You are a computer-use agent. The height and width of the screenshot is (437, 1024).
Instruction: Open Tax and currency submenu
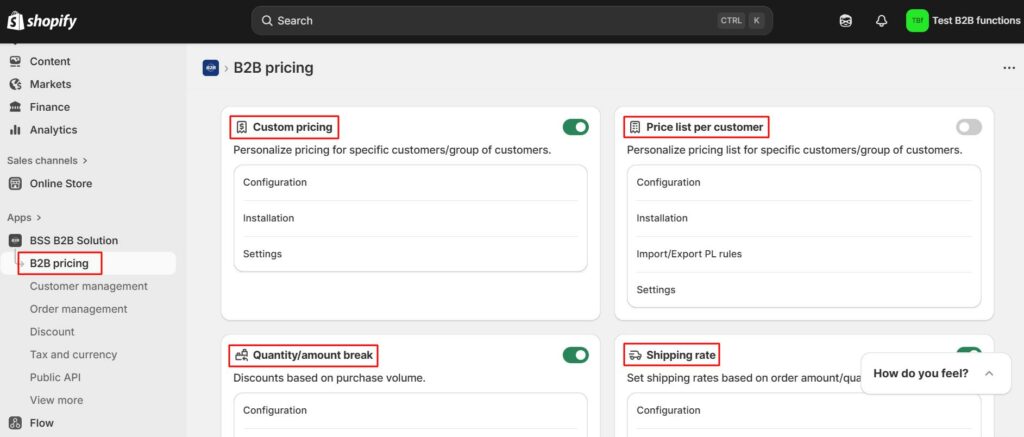click(73, 355)
